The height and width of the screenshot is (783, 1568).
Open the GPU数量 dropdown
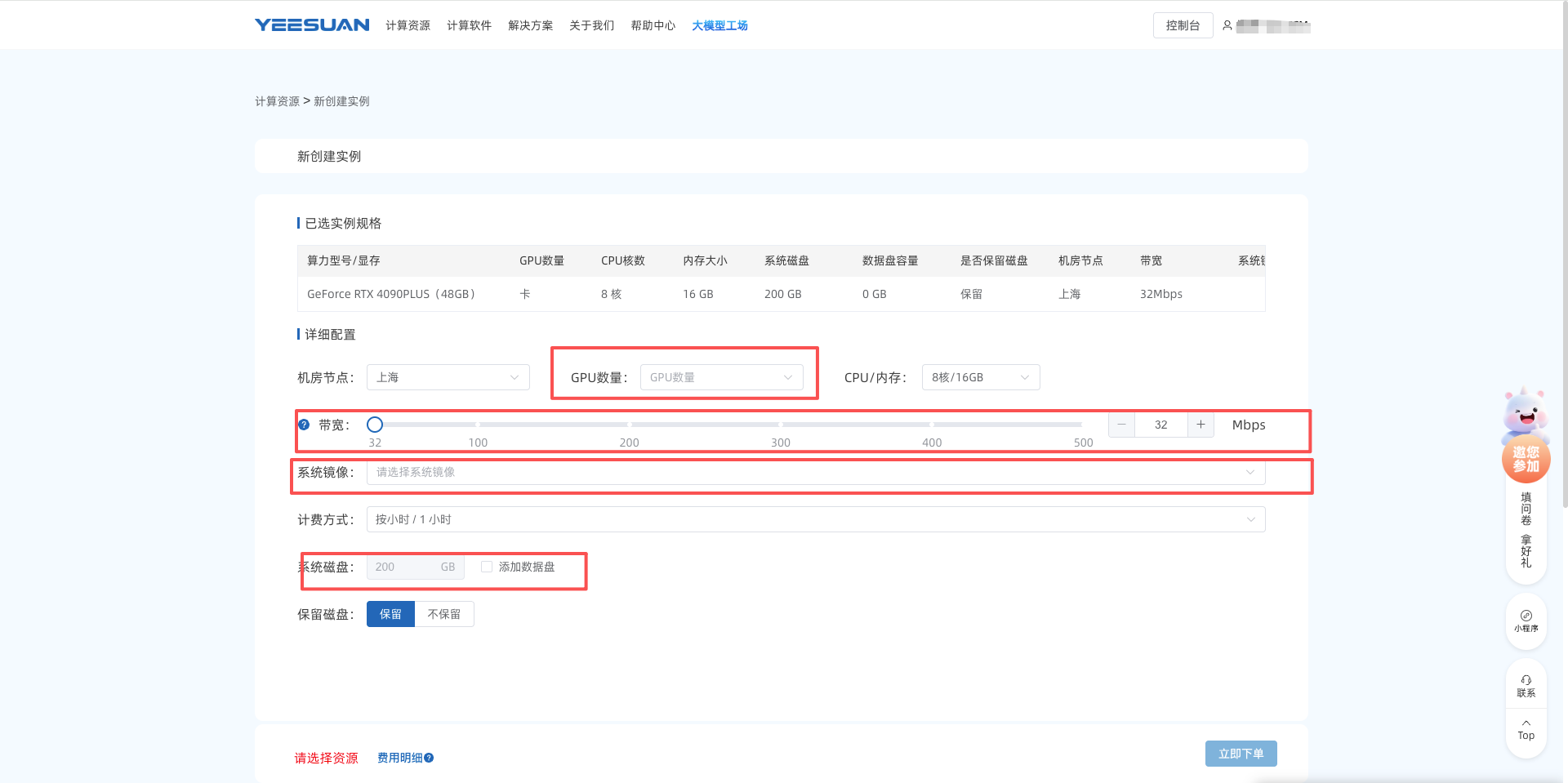coord(721,377)
